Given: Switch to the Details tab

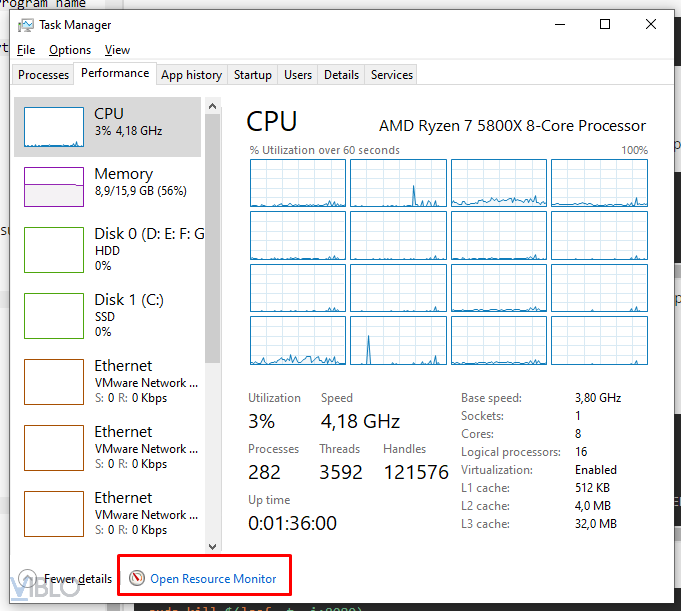Looking at the screenshot, I should [341, 75].
